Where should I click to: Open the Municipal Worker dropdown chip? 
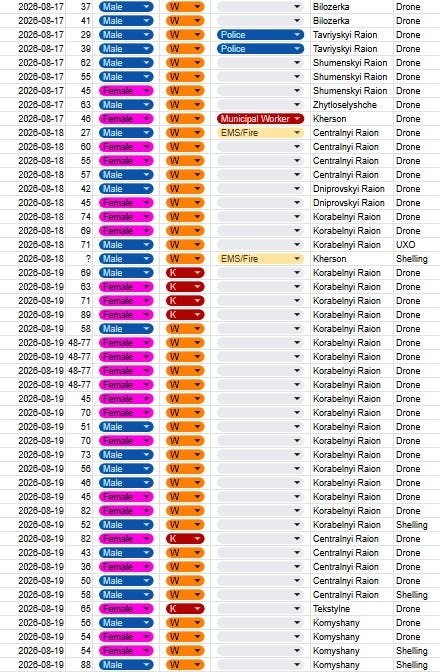point(260,119)
